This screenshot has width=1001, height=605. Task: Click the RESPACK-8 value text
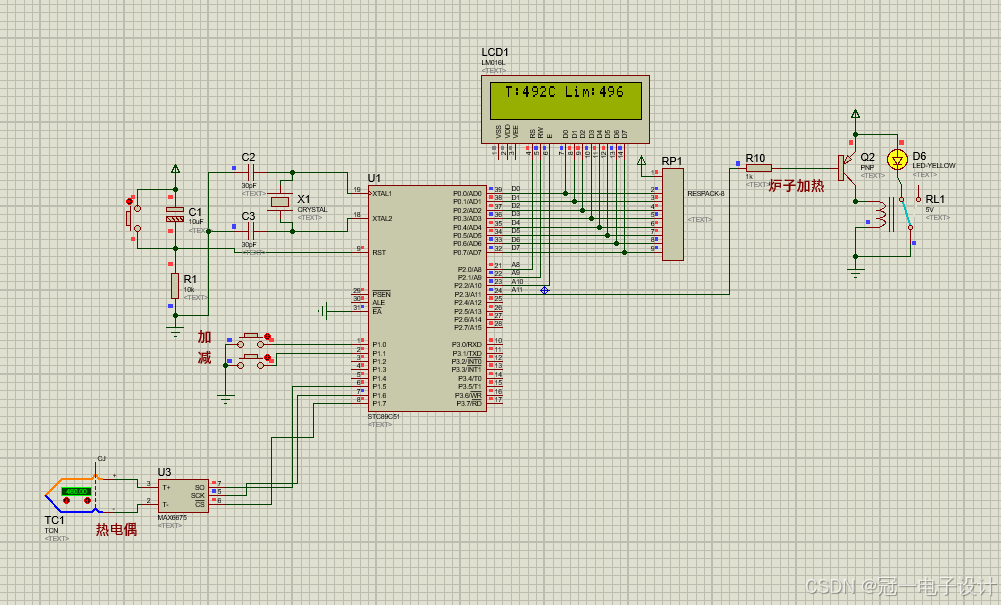point(705,193)
